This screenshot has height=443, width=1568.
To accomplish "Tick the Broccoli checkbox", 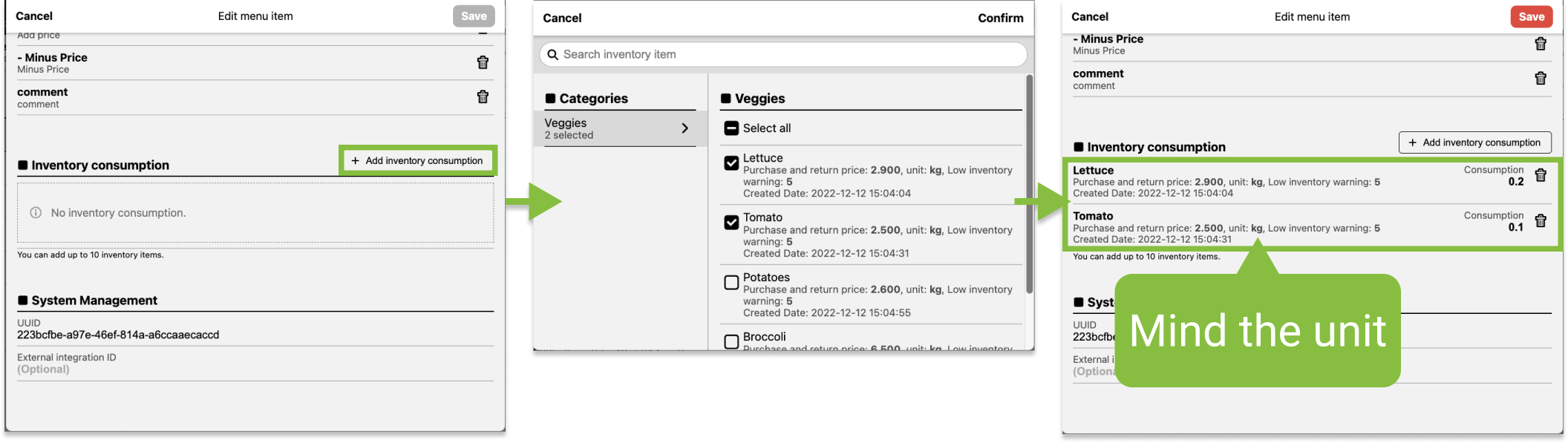I will pos(731,341).
